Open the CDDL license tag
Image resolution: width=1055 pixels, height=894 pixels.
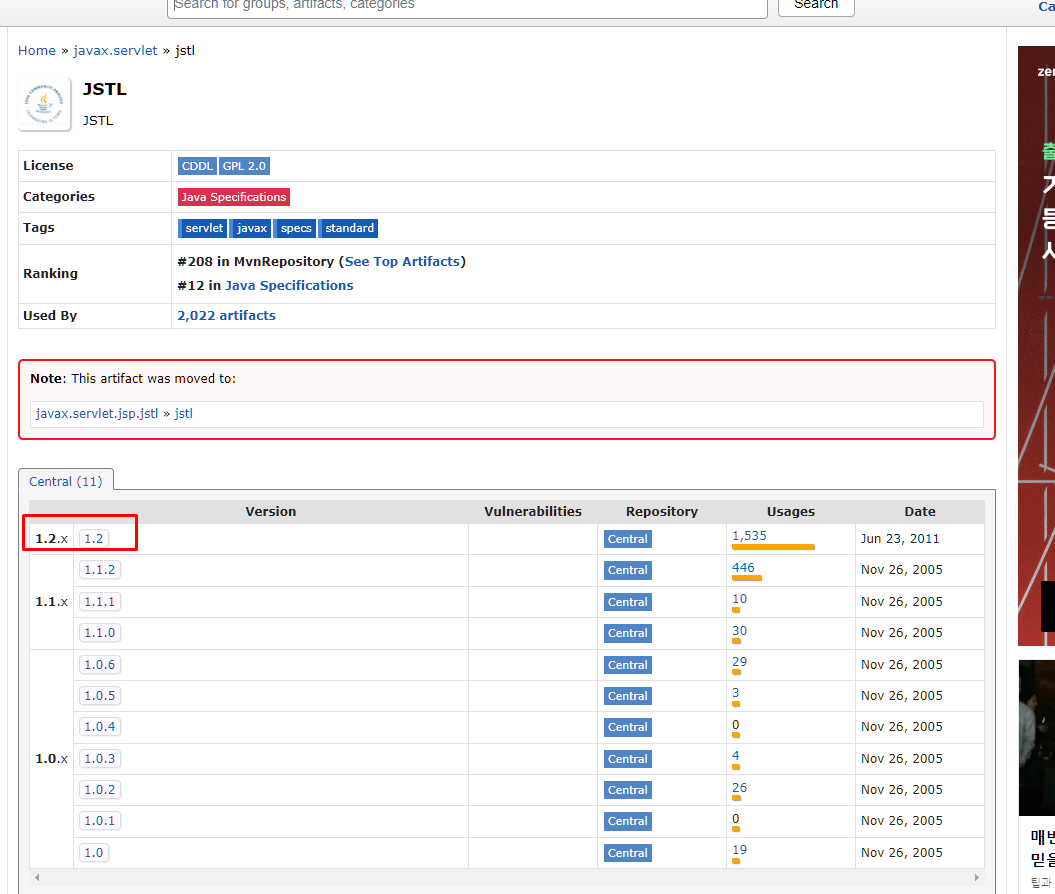(197, 166)
